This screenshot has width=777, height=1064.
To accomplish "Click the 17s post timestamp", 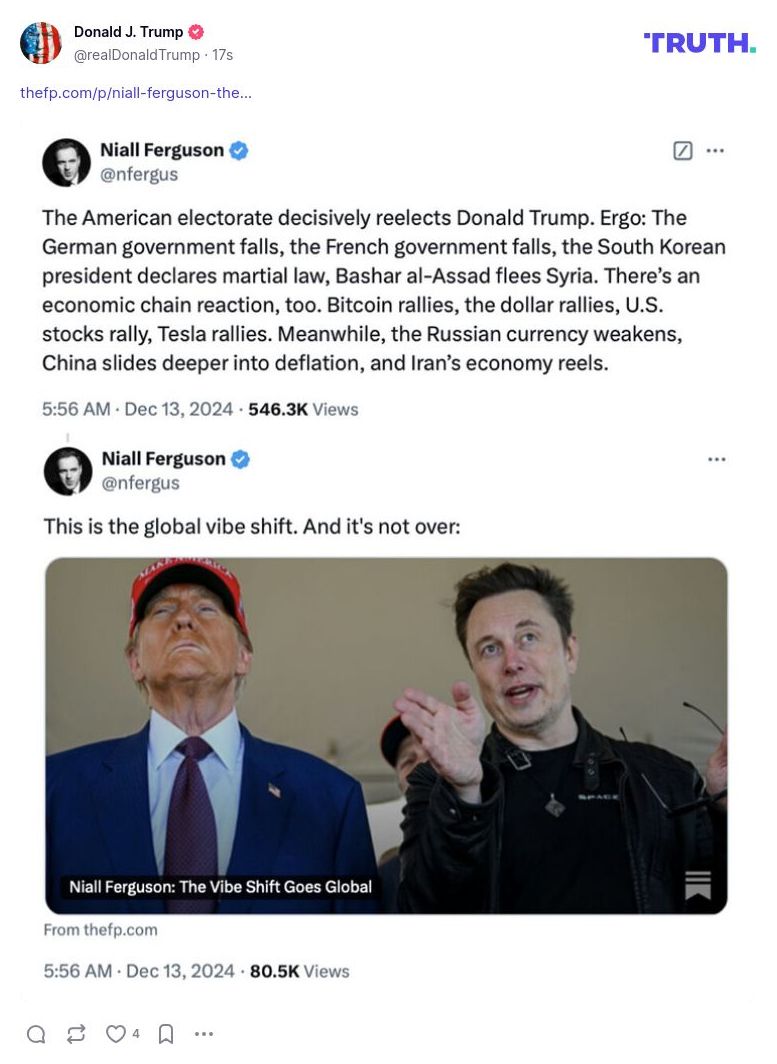I will click(222, 55).
